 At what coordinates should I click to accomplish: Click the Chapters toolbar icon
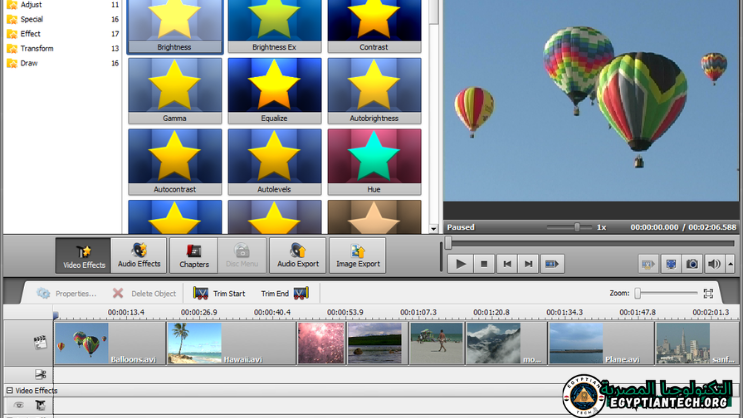pyautogui.click(x=194, y=255)
